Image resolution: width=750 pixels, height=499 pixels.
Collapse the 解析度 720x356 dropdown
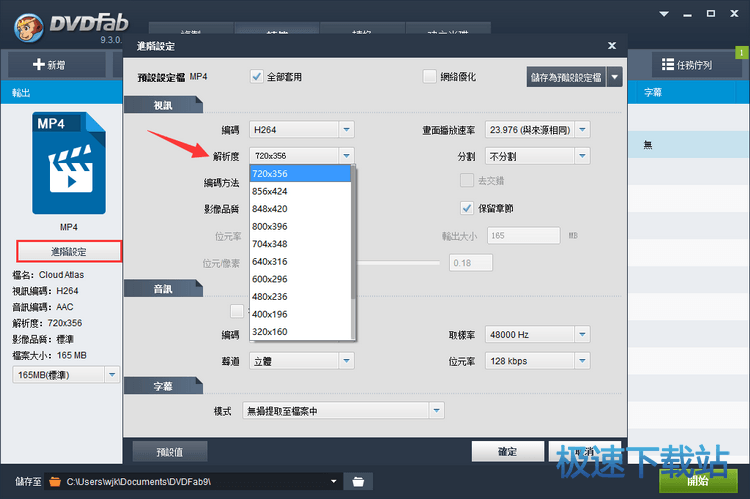point(346,156)
